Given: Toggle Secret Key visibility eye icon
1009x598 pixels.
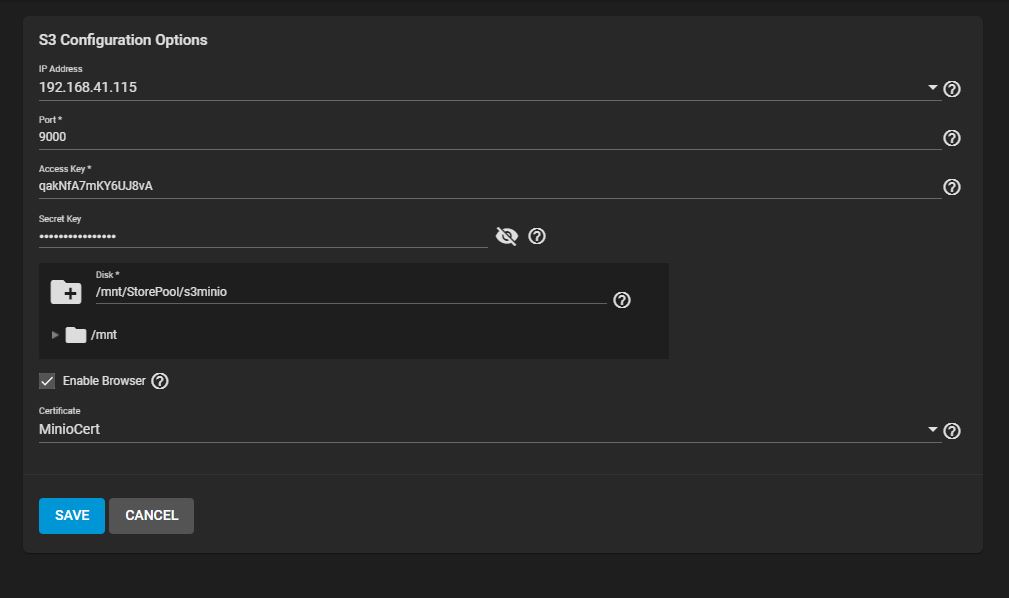Looking at the screenshot, I should 507,236.
